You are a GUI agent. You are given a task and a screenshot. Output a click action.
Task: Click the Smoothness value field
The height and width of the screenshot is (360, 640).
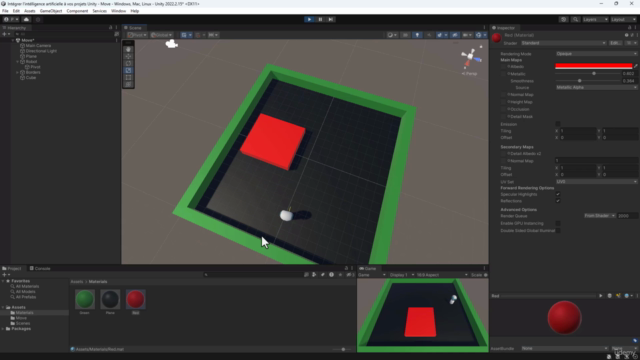(629, 81)
